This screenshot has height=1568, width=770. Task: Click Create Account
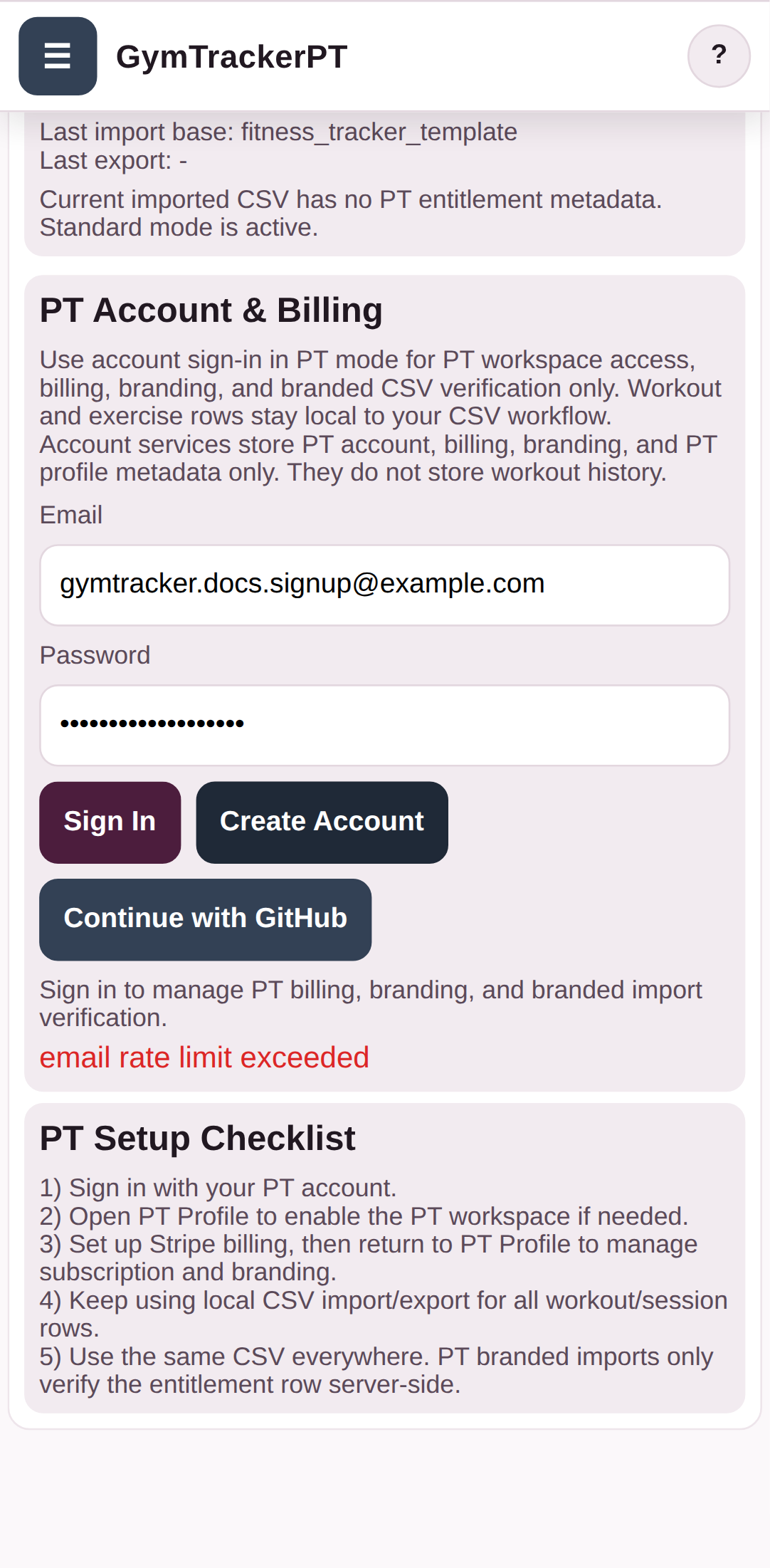pos(321,821)
